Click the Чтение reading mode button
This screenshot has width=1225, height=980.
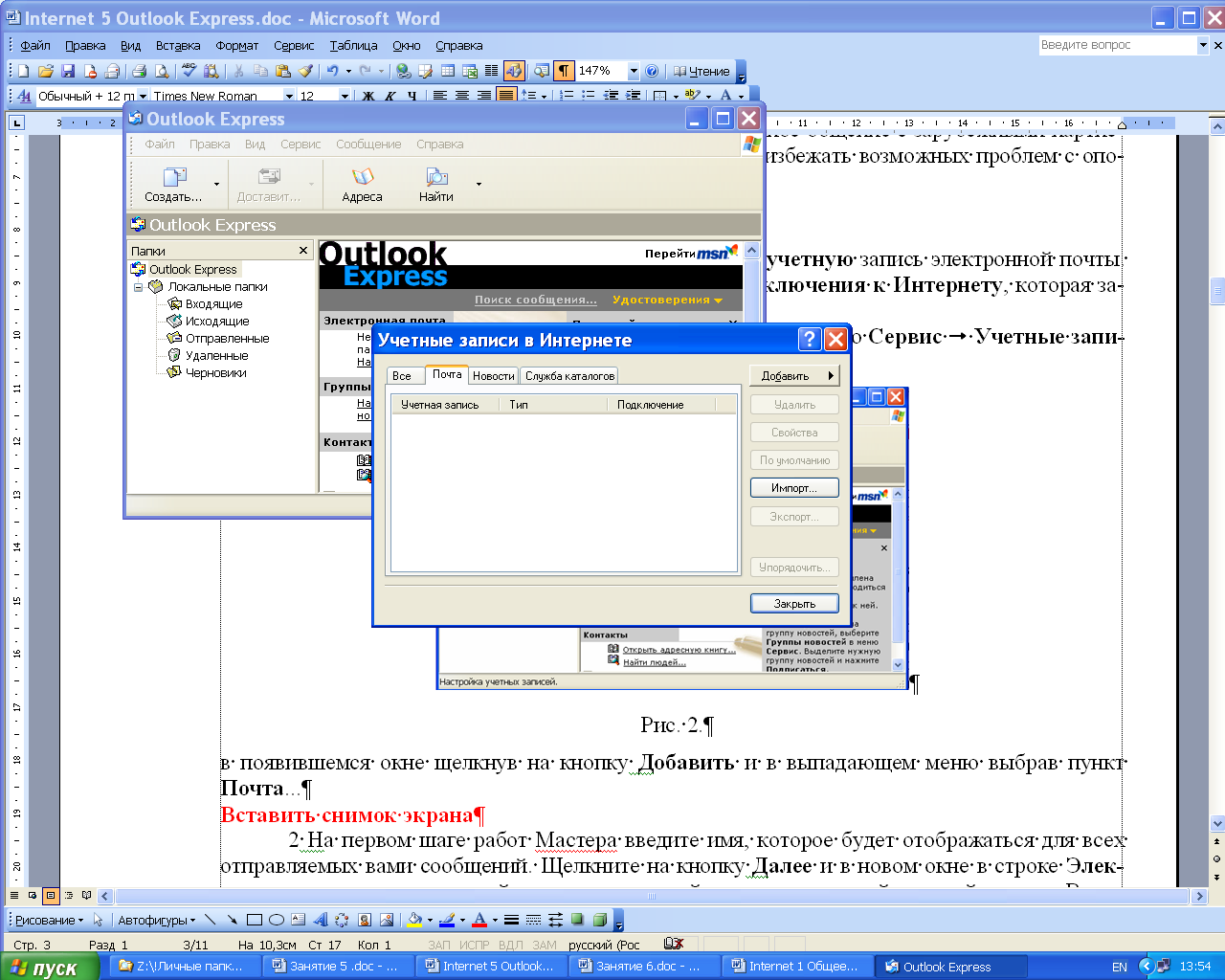click(702, 71)
